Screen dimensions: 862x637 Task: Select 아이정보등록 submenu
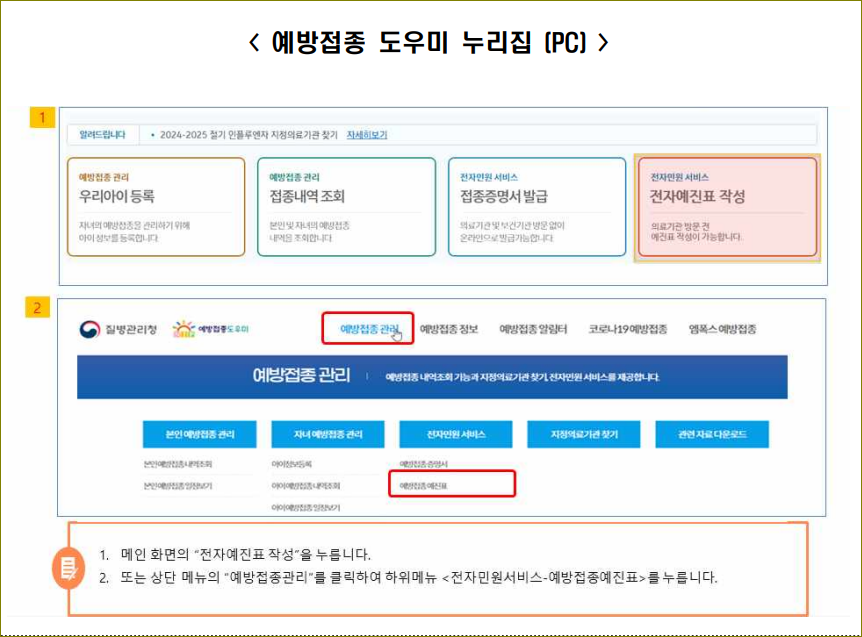pos(291,464)
